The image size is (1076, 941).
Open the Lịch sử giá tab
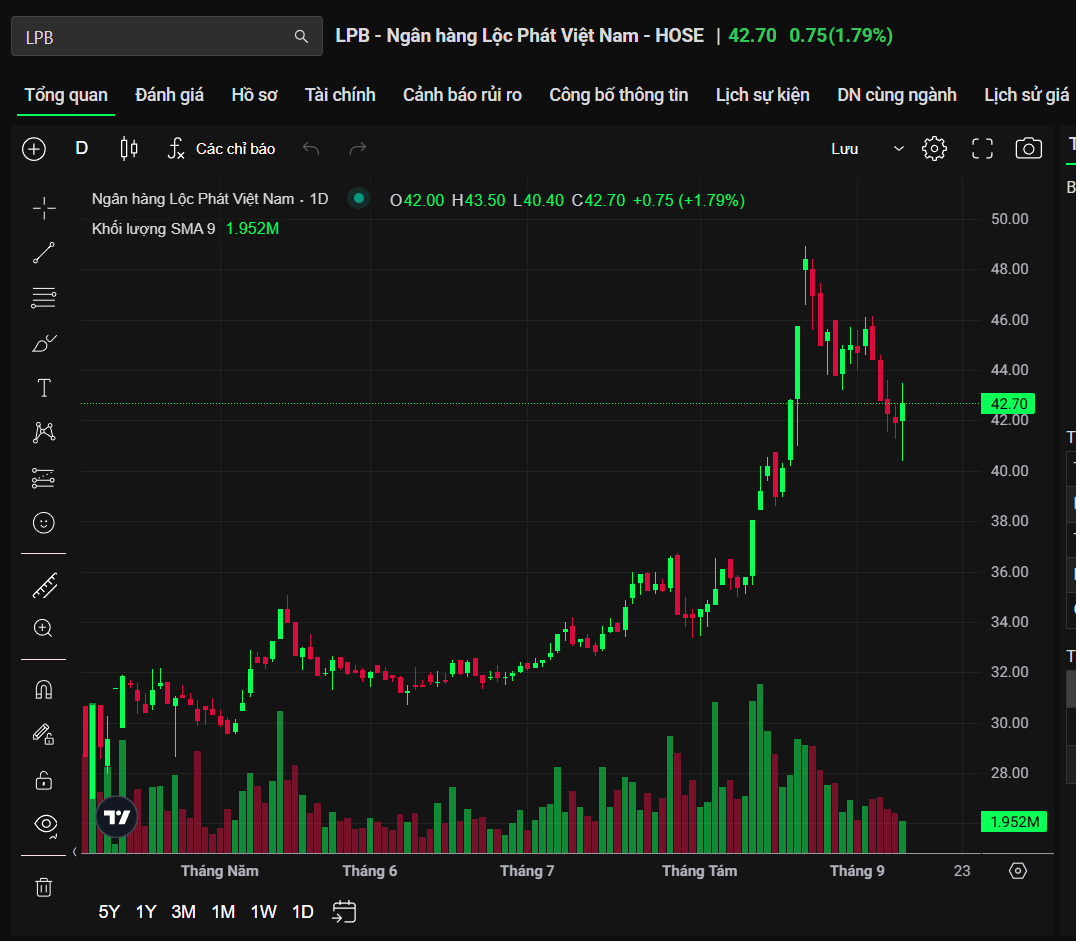click(x=1027, y=95)
